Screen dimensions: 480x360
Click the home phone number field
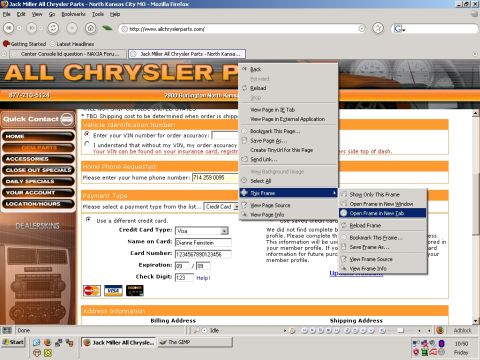tap(215, 178)
